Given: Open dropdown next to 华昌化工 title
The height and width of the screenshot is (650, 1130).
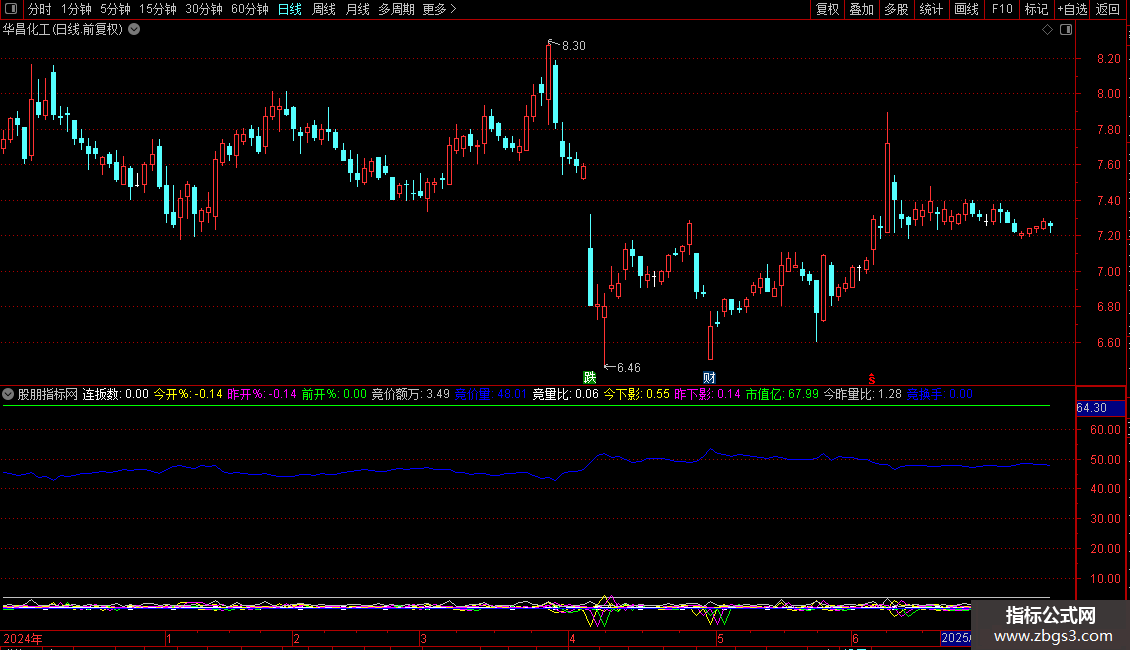Looking at the screenshot, I should coord(134,30).
